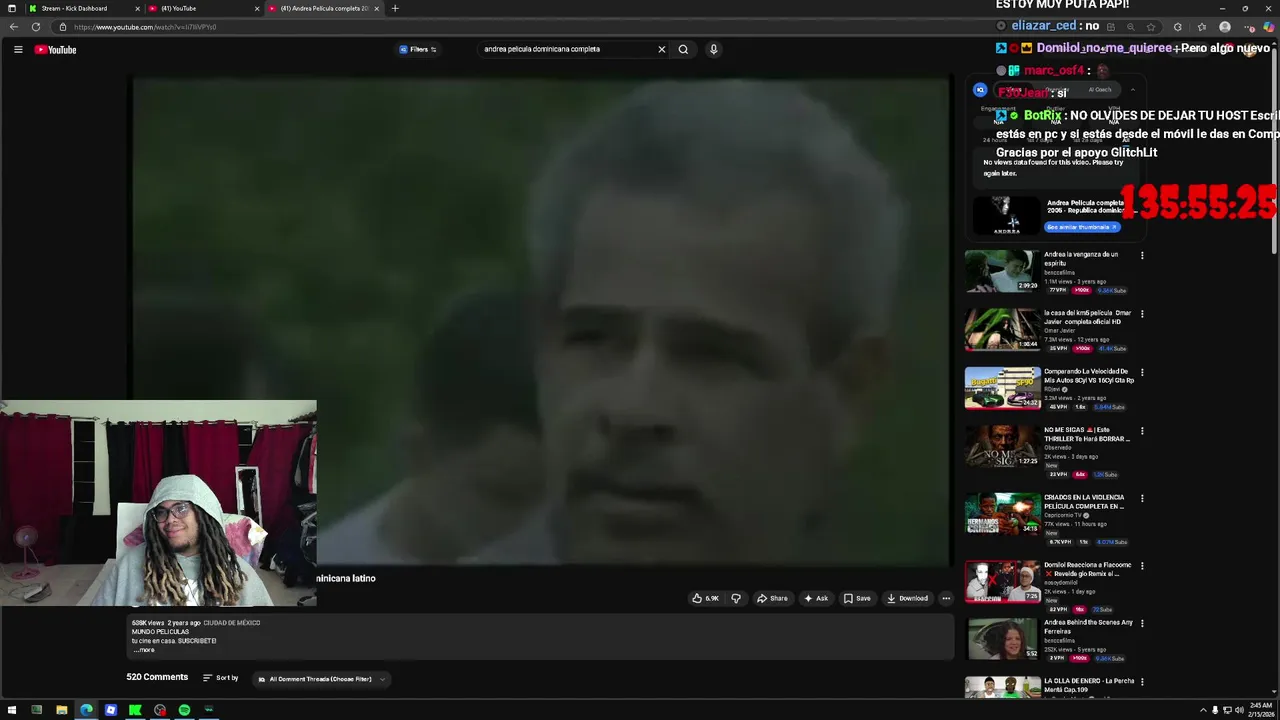The height and width of the screenshot is (720, 1280).
Task: Open Microsoft Edge from taskbar
Action: click(86, 710)
